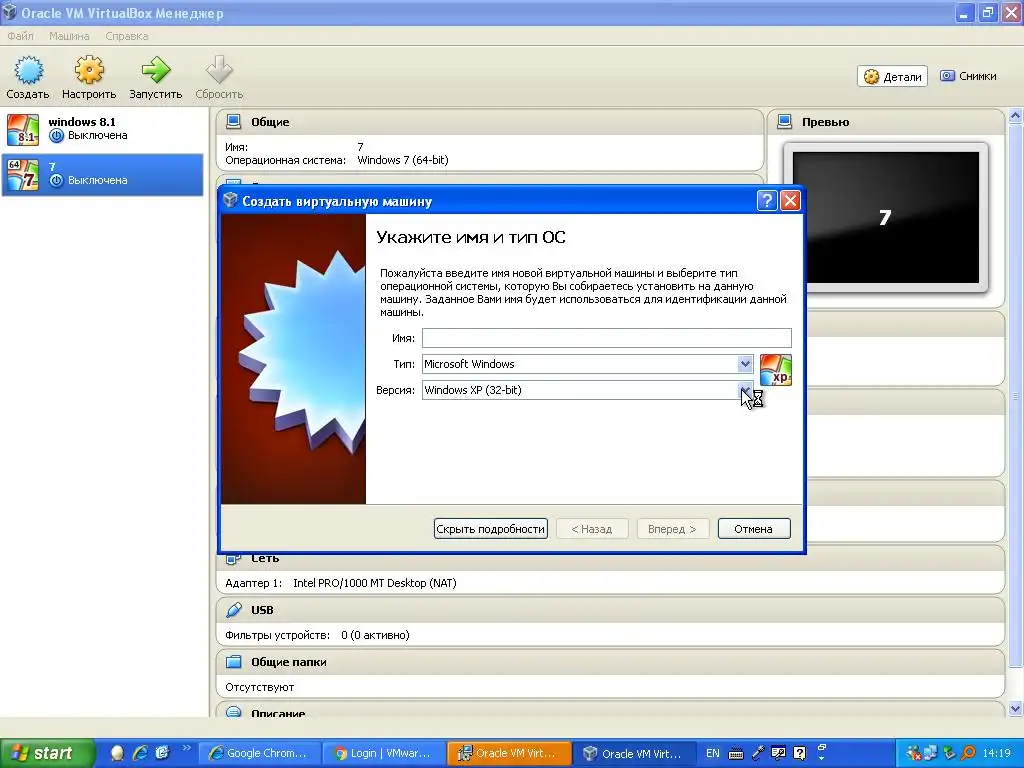Click the preview thumbnail of machine 7
The height and width of the screenshot is (768, 1024).
(886, 217)
